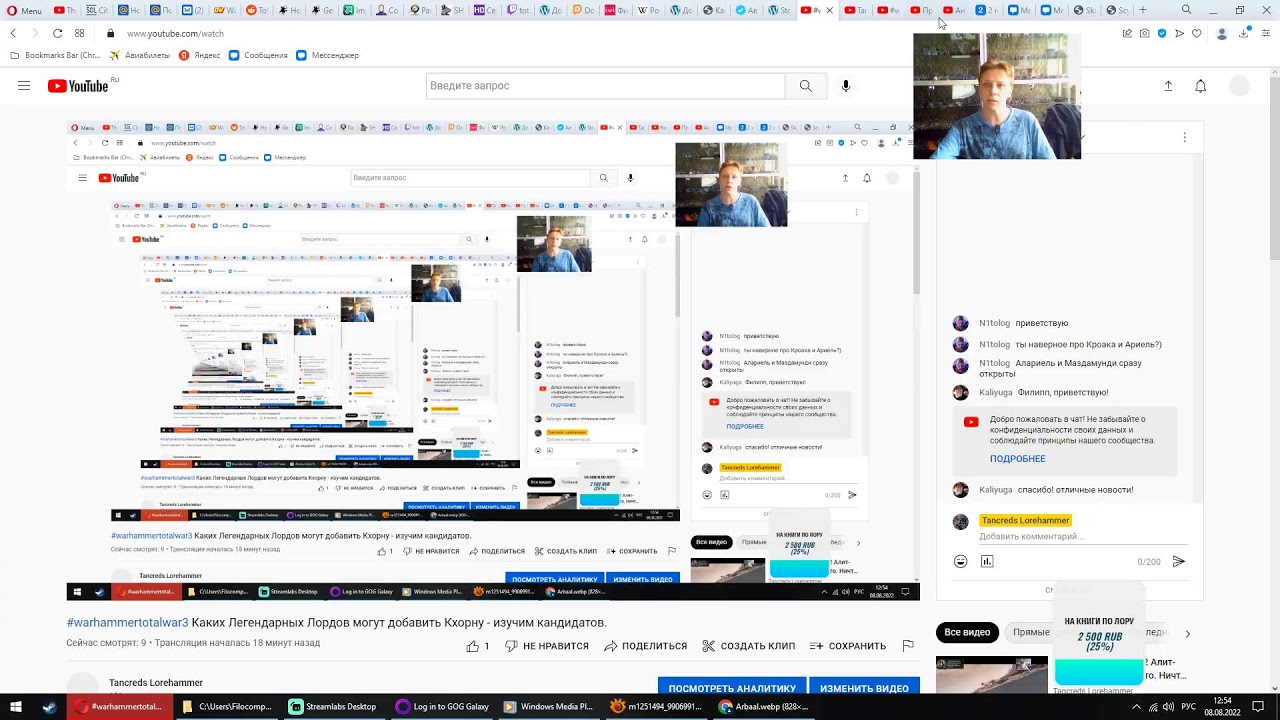Click СОЗДАТЬ КЛИП scissors button
The image size is (1280, 720).
[748, 646]
